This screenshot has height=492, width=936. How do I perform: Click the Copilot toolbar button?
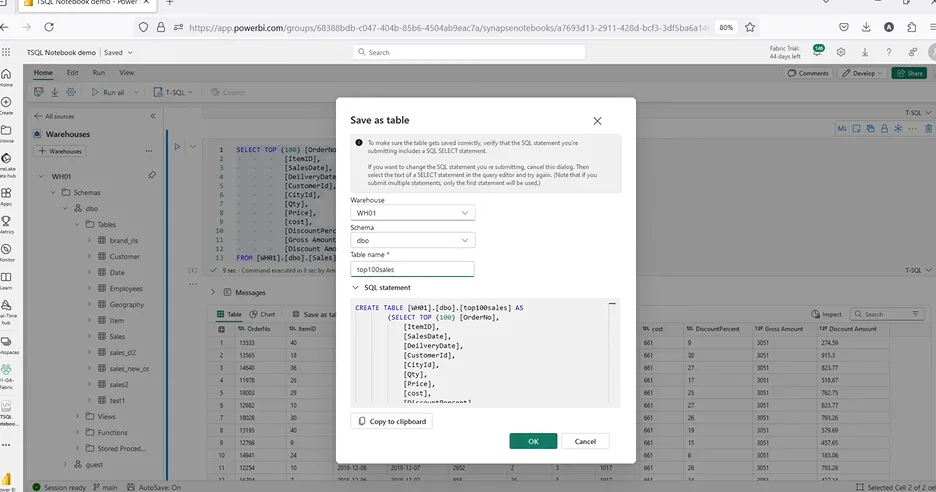tap(227, 92)
